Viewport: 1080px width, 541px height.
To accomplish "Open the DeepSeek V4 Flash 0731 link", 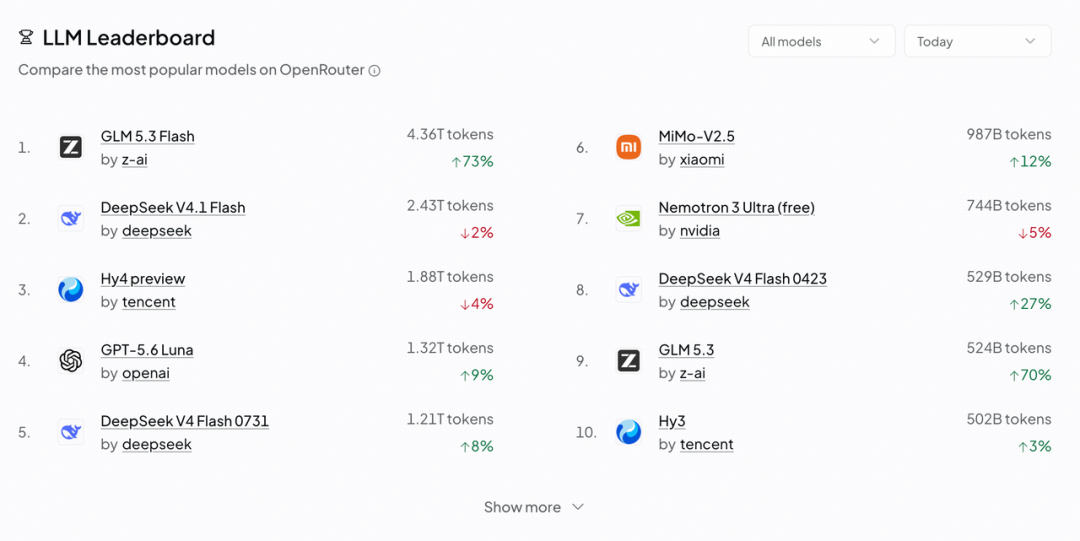I will [x=185, y=421].
